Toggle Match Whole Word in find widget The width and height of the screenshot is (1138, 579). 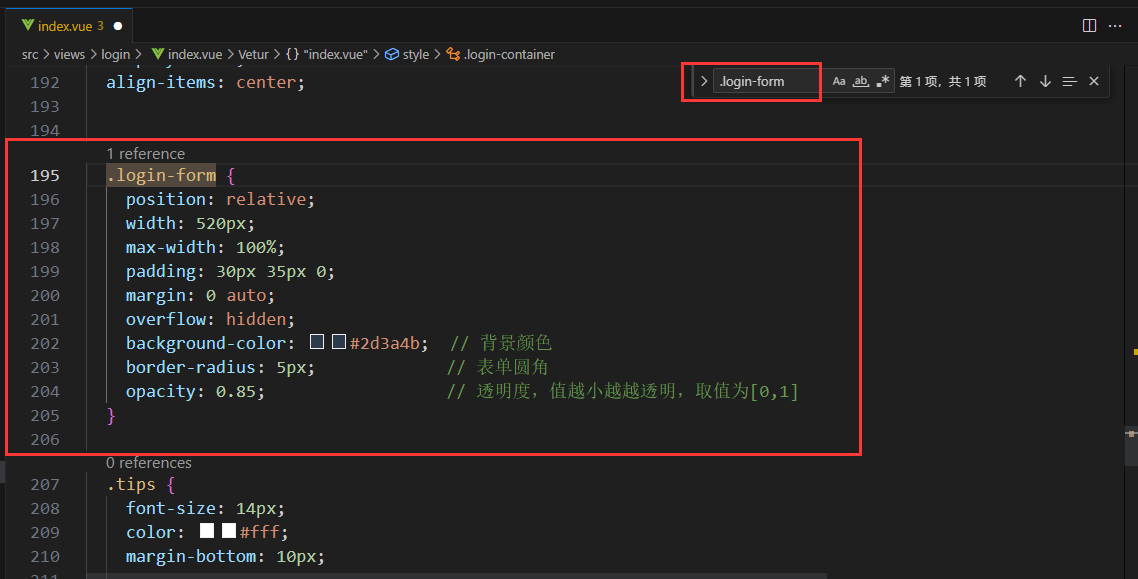861,81
